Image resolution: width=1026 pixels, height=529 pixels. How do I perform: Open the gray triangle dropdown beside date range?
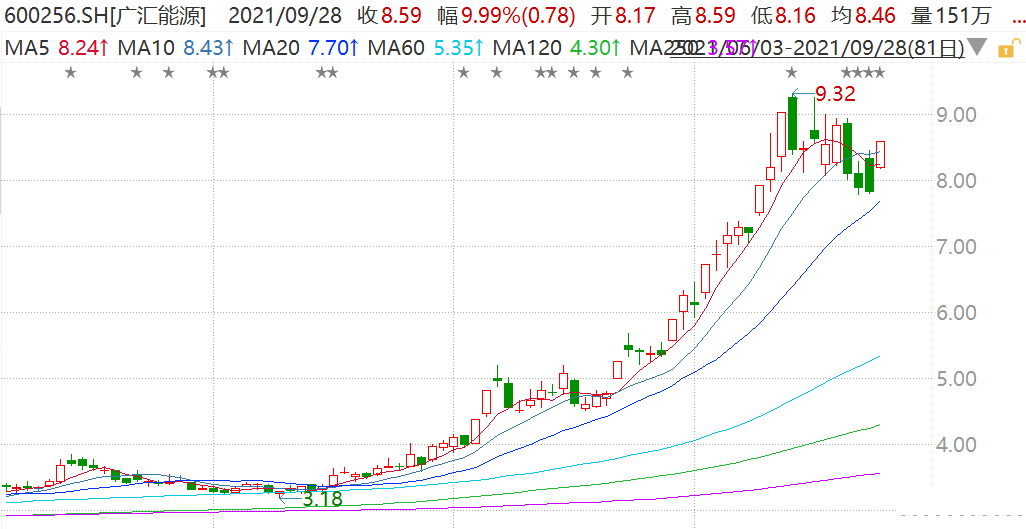978,47
